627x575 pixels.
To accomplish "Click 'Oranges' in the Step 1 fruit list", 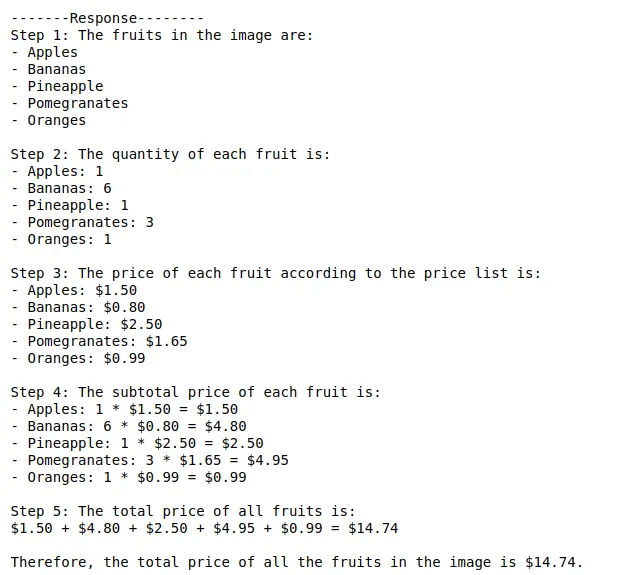I will coord(56,120).
